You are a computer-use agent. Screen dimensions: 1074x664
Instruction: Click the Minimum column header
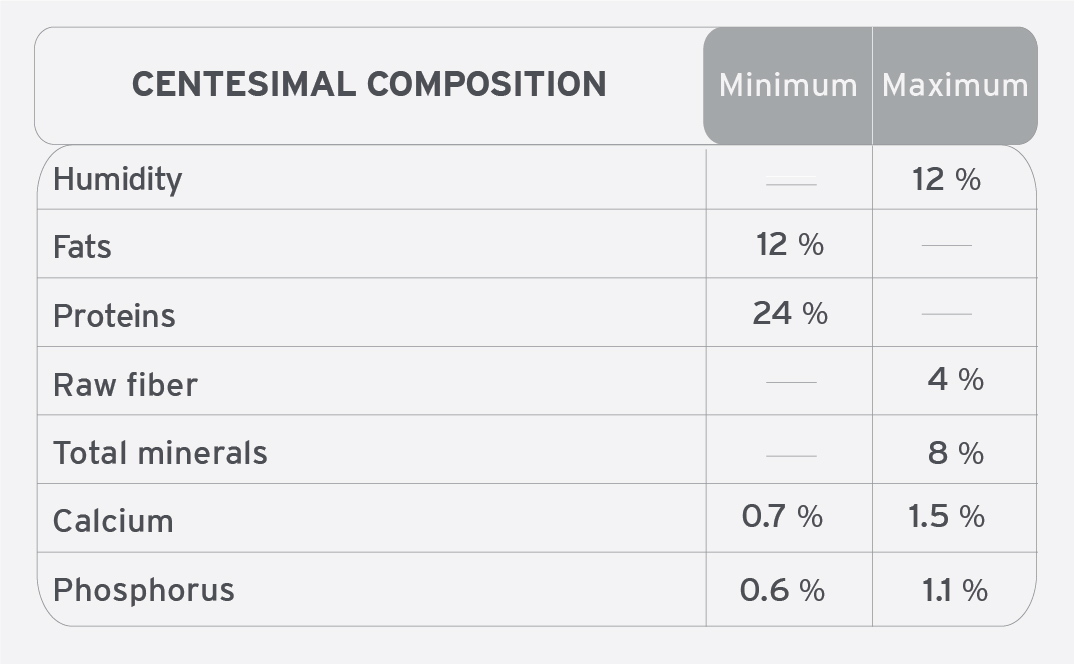[x=788, y=86]
